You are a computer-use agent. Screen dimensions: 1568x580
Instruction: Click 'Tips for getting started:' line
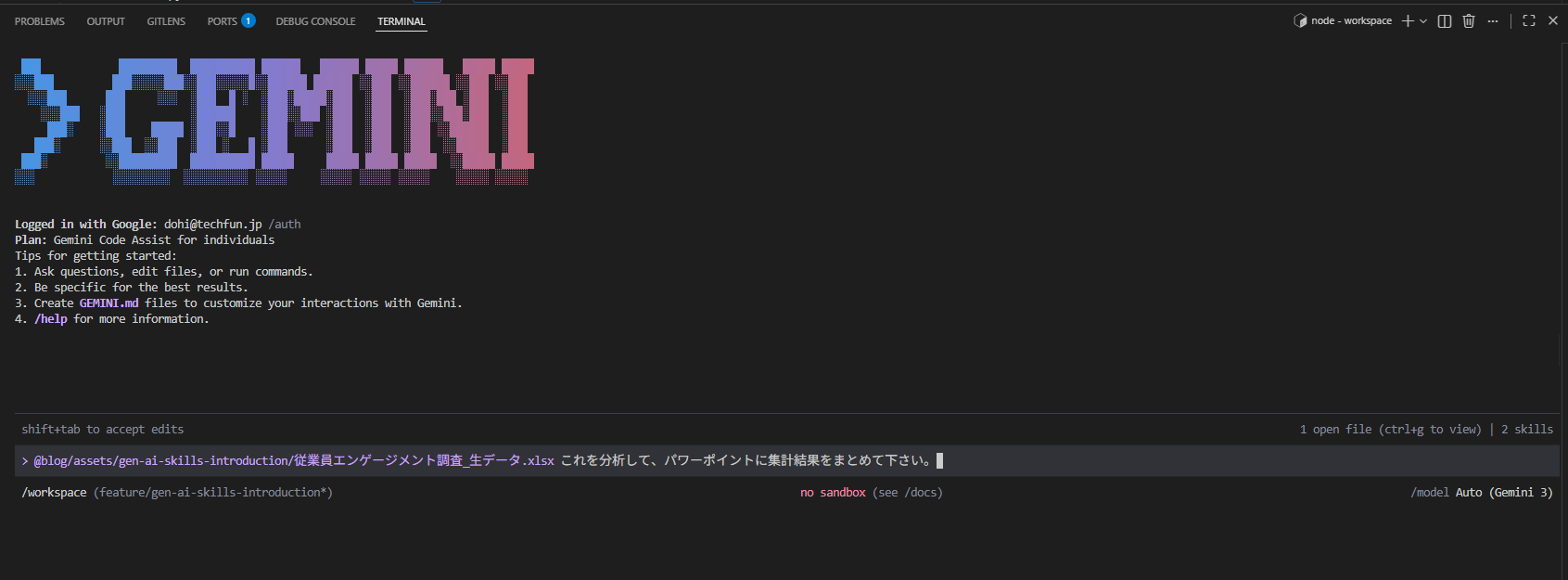(x=96, y=256)
